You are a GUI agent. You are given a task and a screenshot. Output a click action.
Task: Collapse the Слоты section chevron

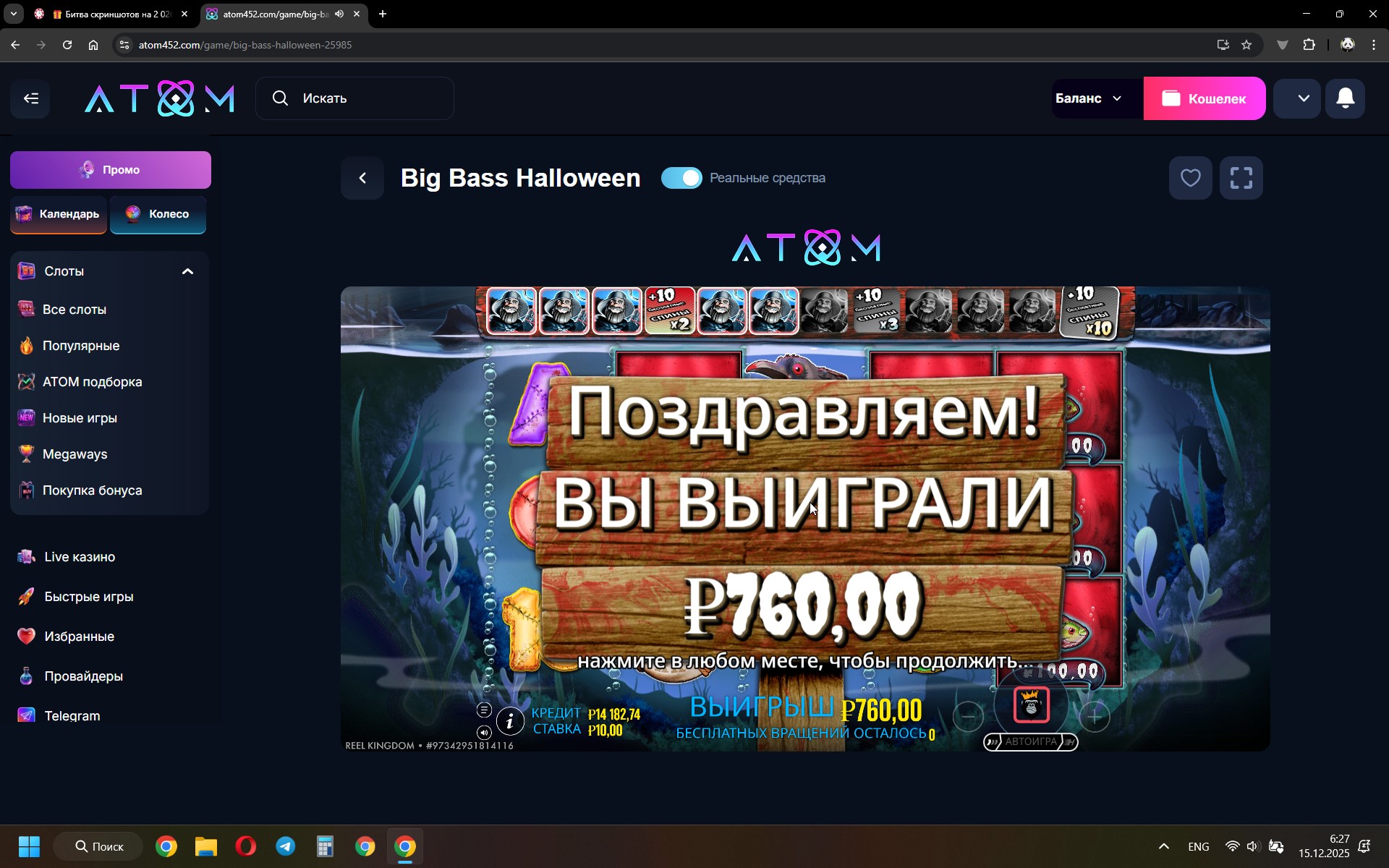tap(187, 271)
